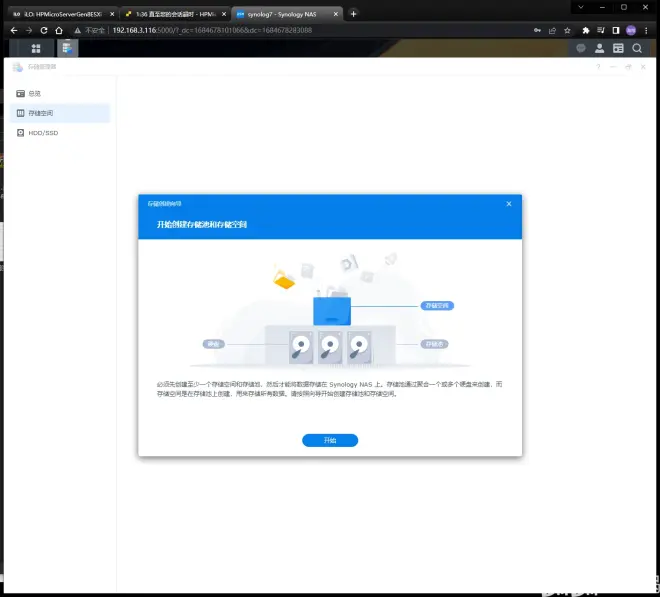This screenshot has width=660, height=597.
Task: Select HDD/SSD in sidebar
Action: [59, 133]
